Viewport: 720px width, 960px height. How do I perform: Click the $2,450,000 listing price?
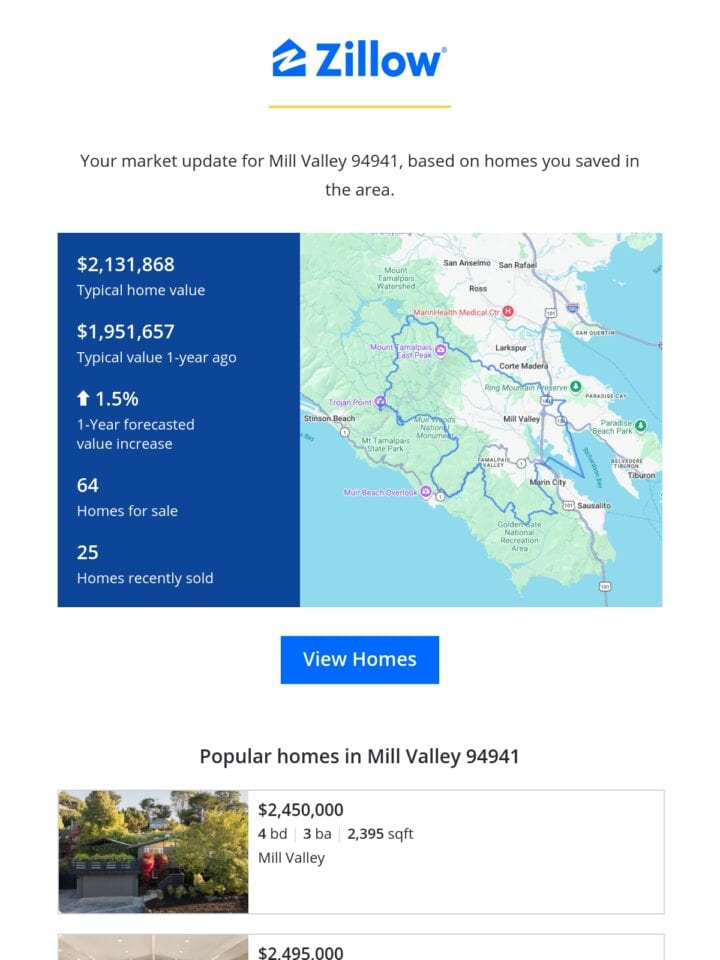pyautogui.click(x=301, y=809)
